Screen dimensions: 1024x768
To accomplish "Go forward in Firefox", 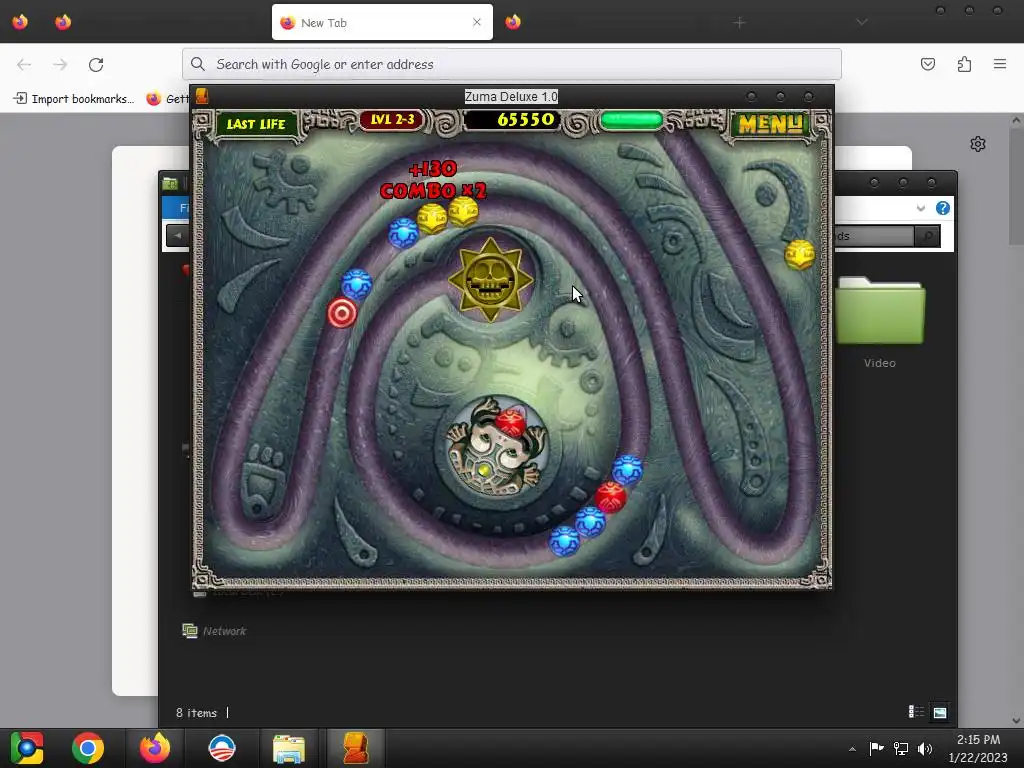I will (x=60, y=64).
